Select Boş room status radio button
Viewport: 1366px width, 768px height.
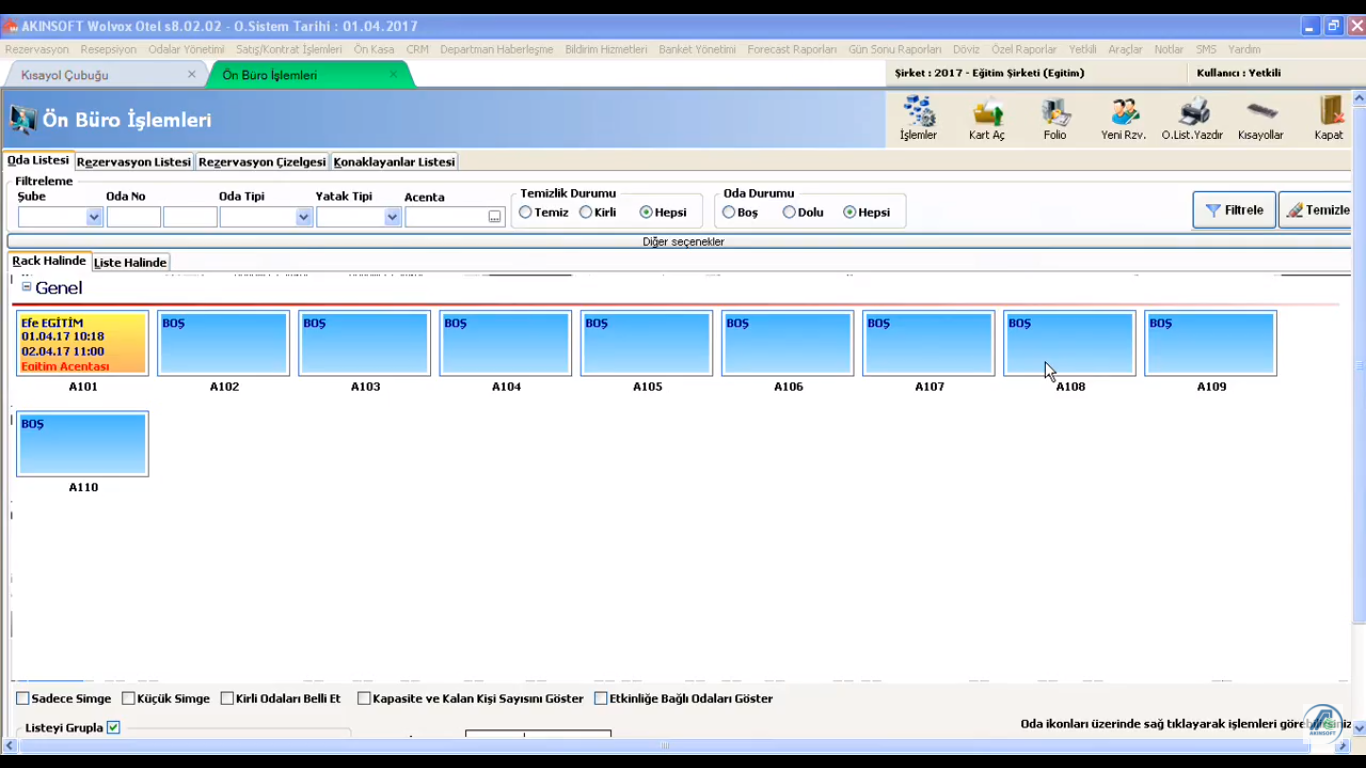click(729, 212)
